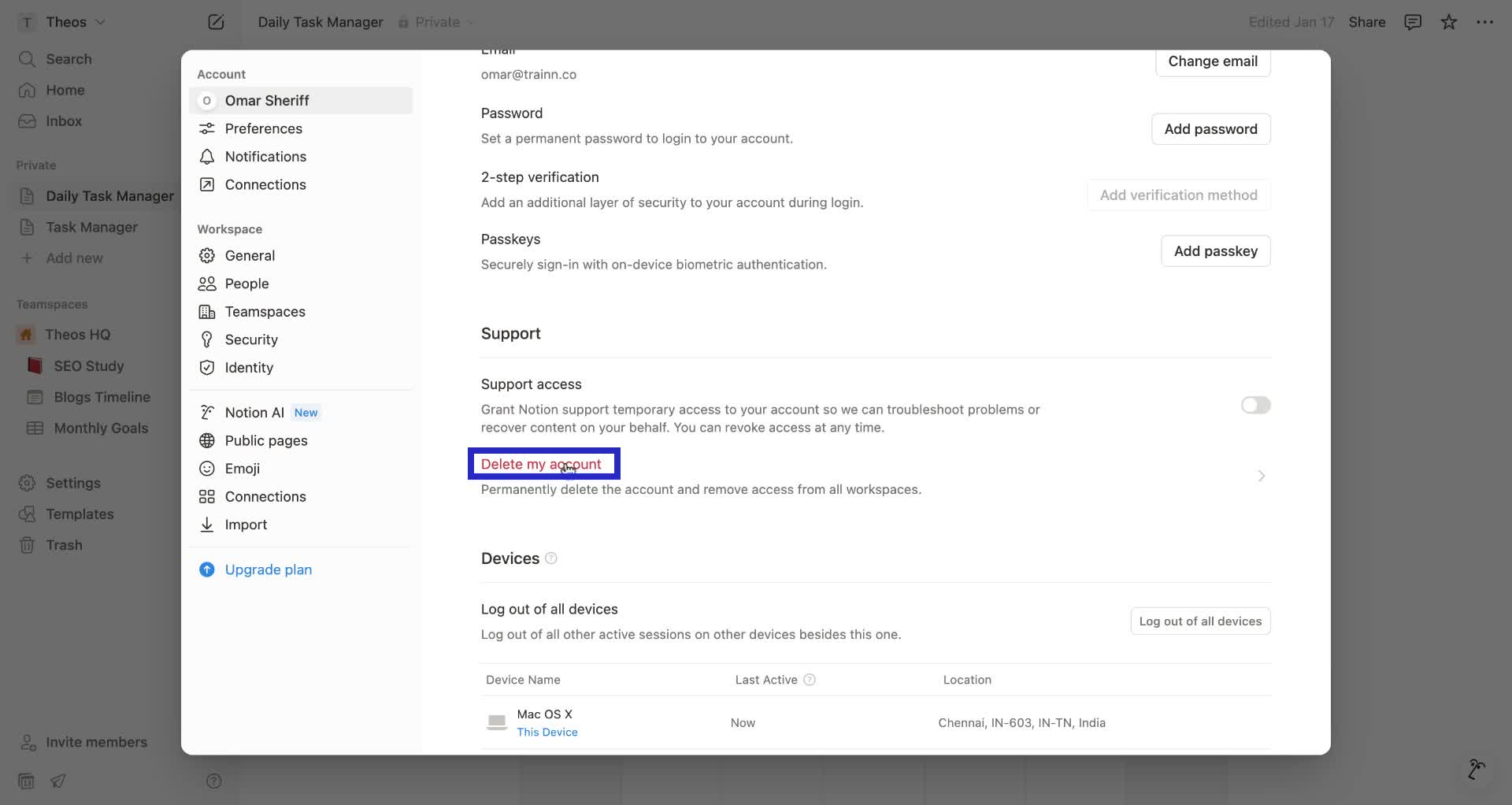Switch to Notion AI settings
This screenshot has height=805, width=1512.
tap(254, 412)
